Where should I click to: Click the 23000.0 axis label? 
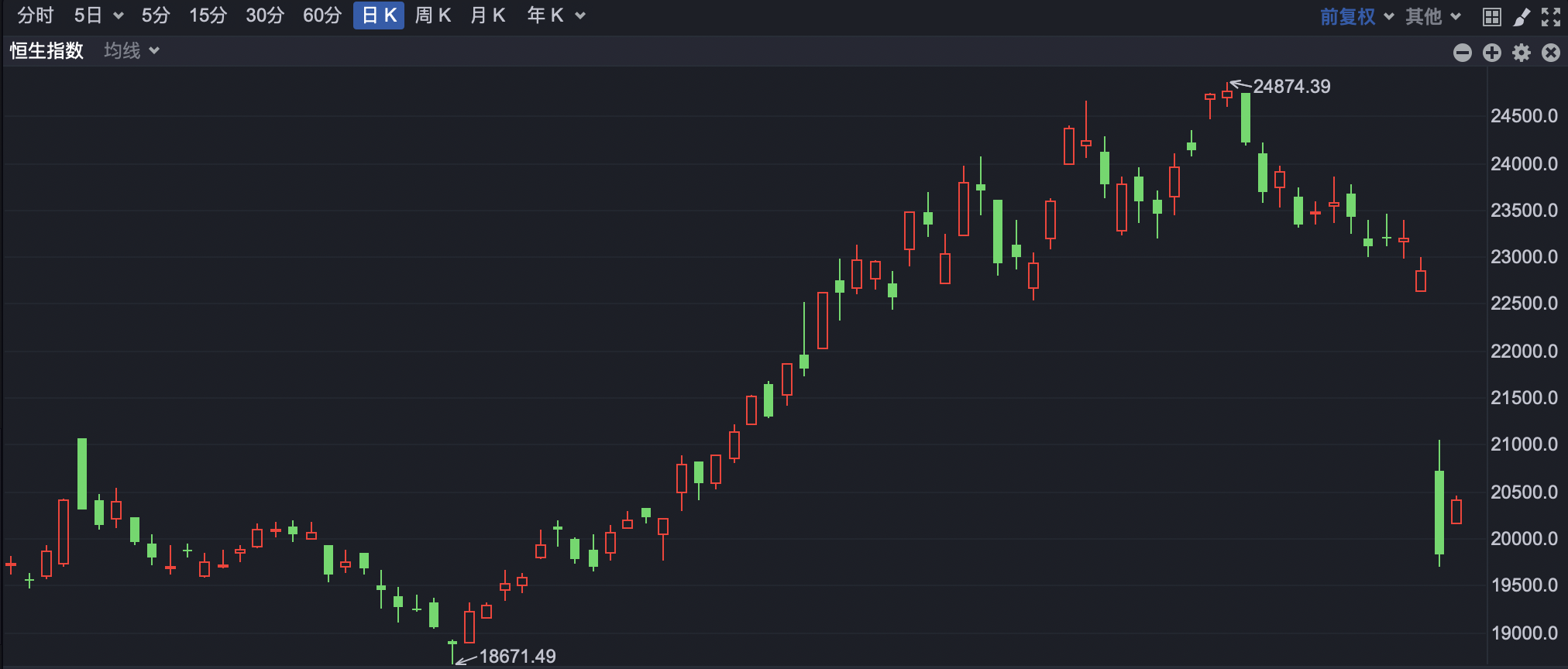1524,257
